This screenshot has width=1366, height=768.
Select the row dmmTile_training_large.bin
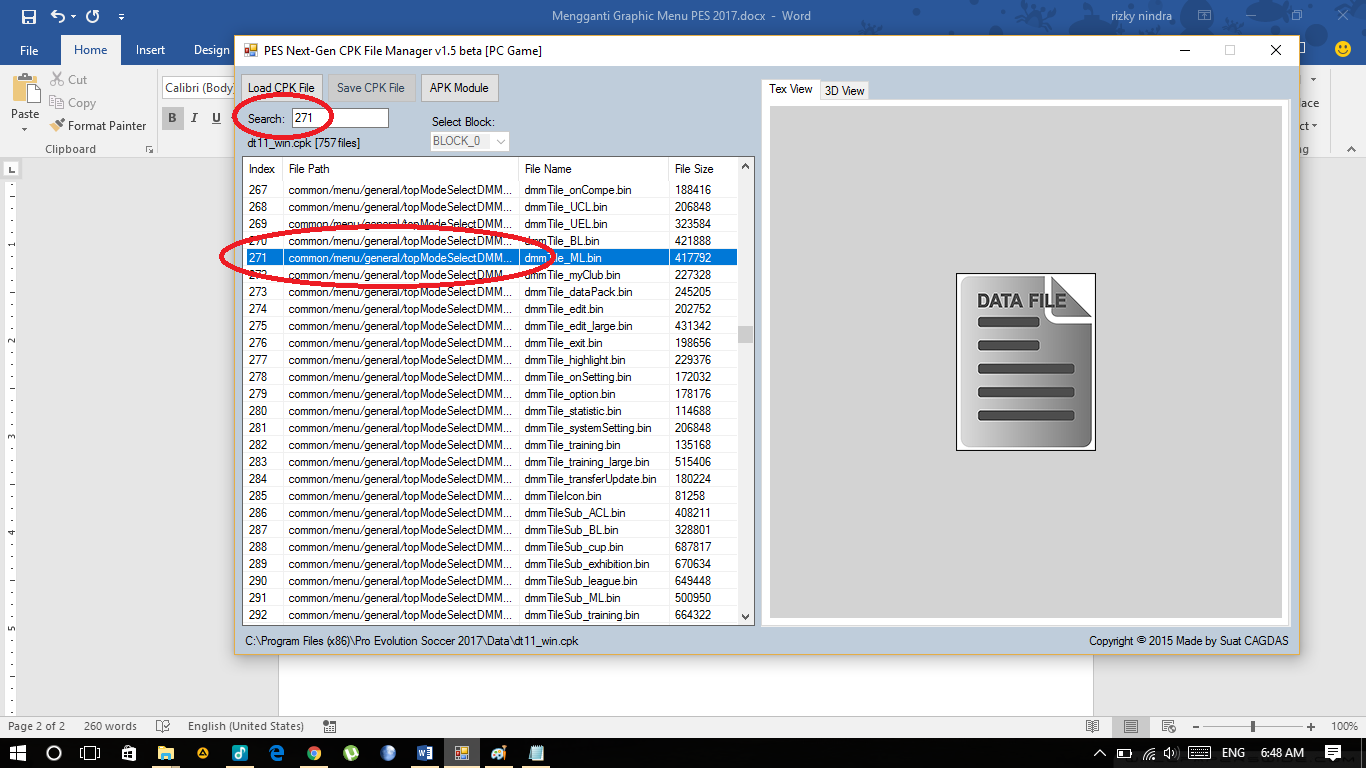(x=491, y=462)
